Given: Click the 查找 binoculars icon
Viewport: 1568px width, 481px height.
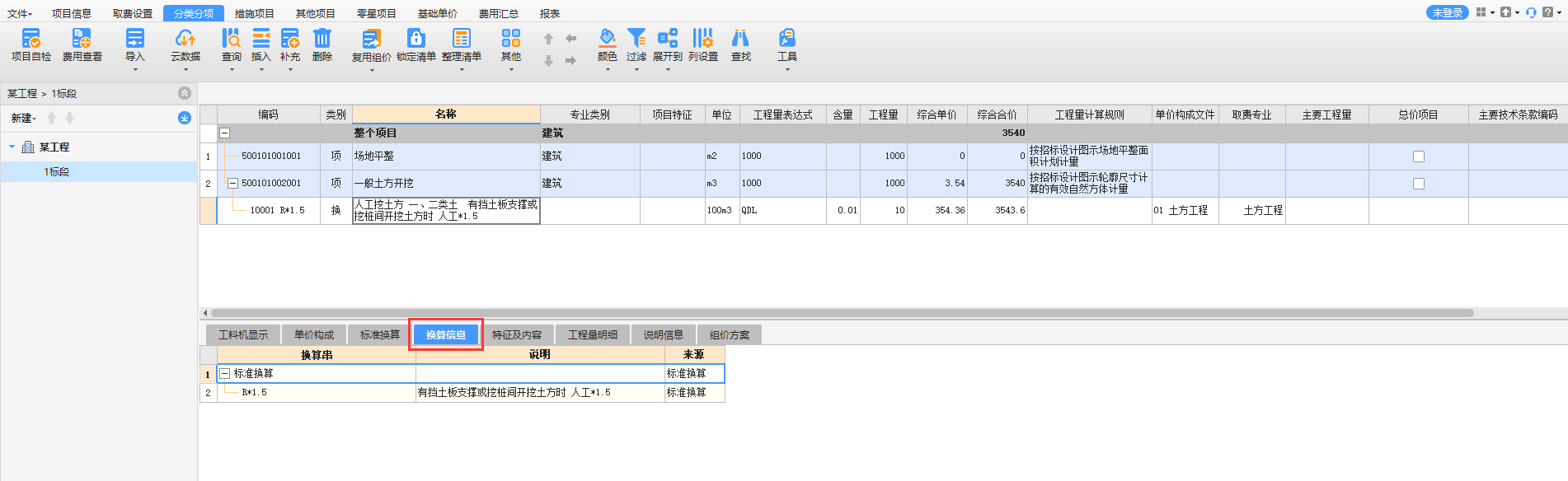Looking at the screenshot, I should tap(740, 39).
